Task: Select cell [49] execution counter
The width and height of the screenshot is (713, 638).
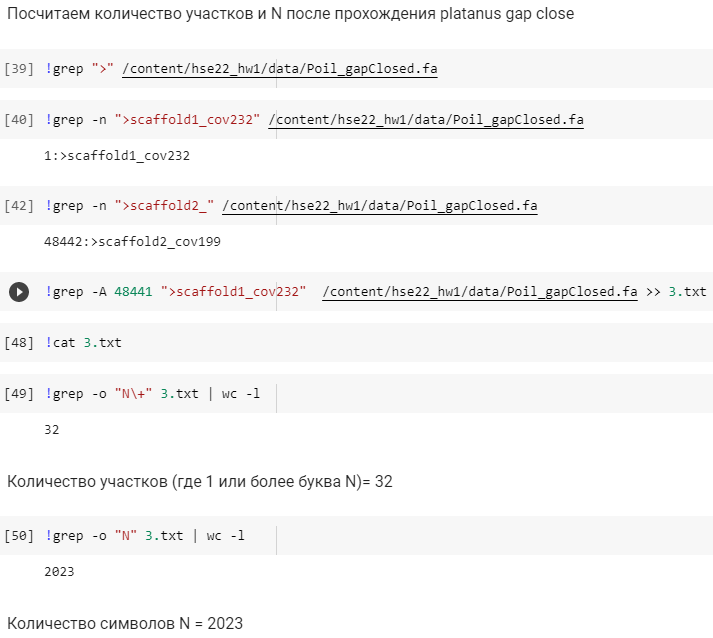Action: (x=19, y=393)
